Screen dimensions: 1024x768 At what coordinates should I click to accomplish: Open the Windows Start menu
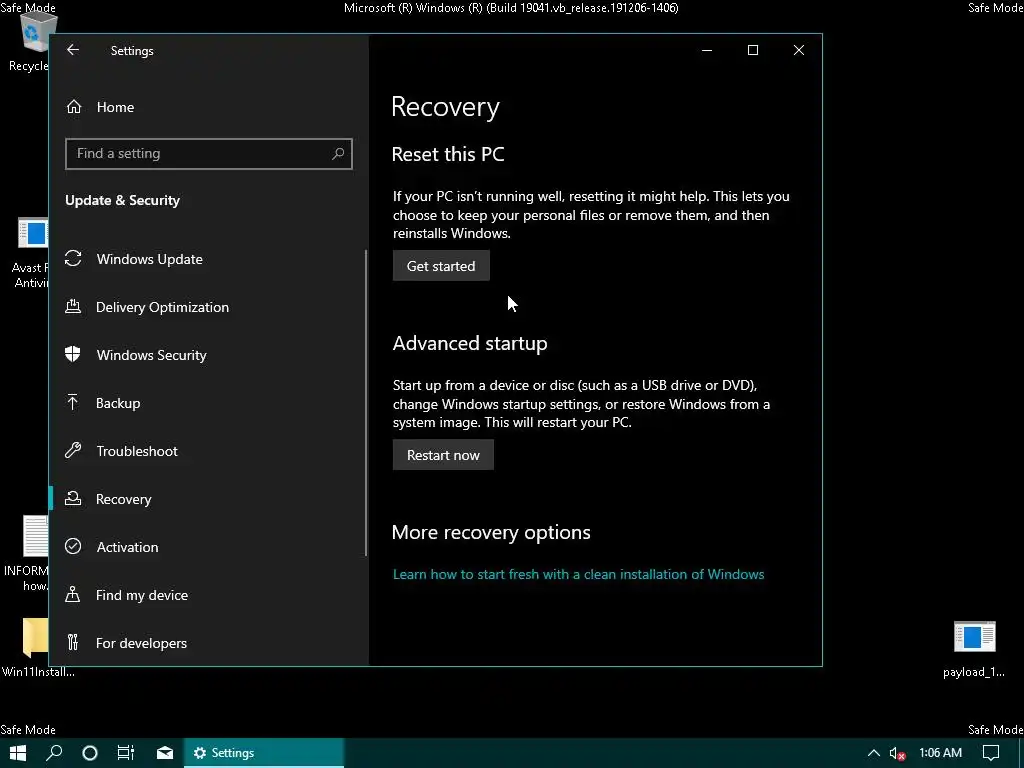[x=18, y=753]
